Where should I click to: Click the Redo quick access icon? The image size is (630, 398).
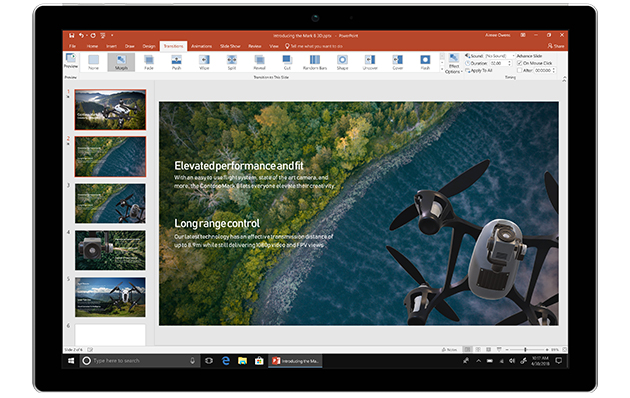click(x=93, y=35)
